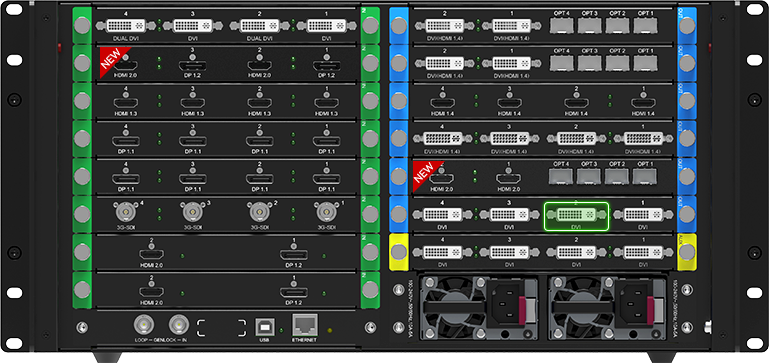Viewport: 769px width, 363px height.
Task: Click the NEW badge on the HDMI 2.0 input card
Action: pyautogui.click(x=114, y=61)
